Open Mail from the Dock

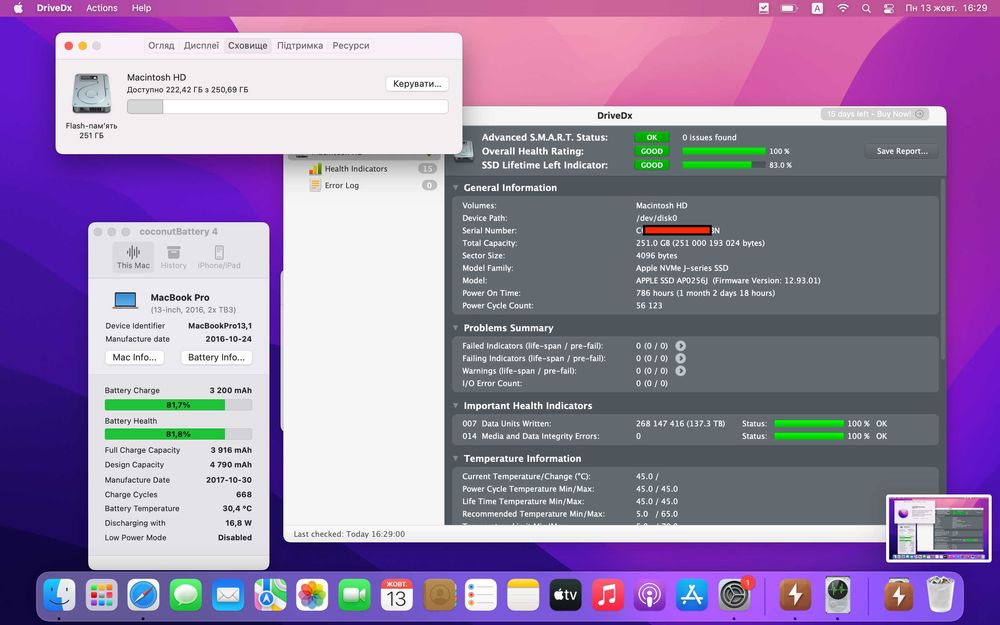(228, 596)
